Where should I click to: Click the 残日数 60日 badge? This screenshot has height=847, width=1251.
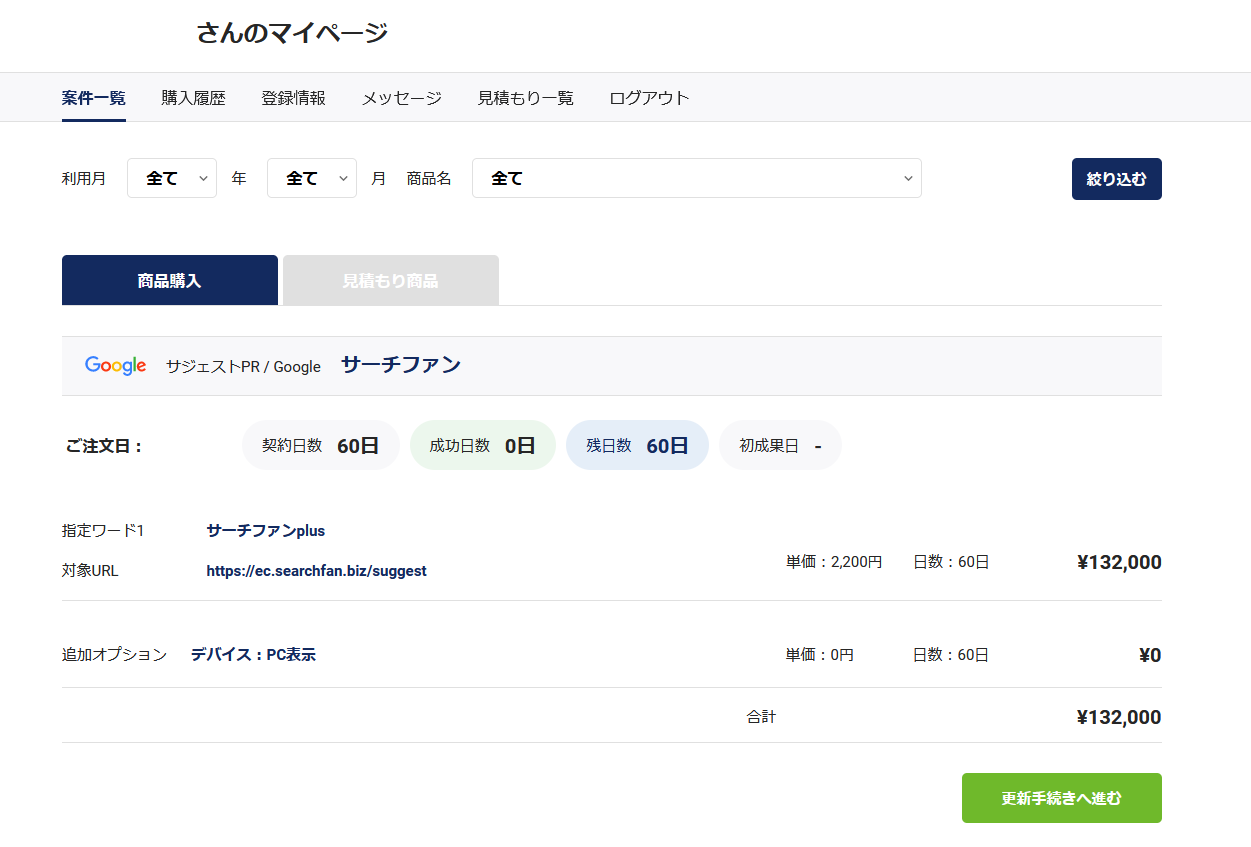pos(637,446)
